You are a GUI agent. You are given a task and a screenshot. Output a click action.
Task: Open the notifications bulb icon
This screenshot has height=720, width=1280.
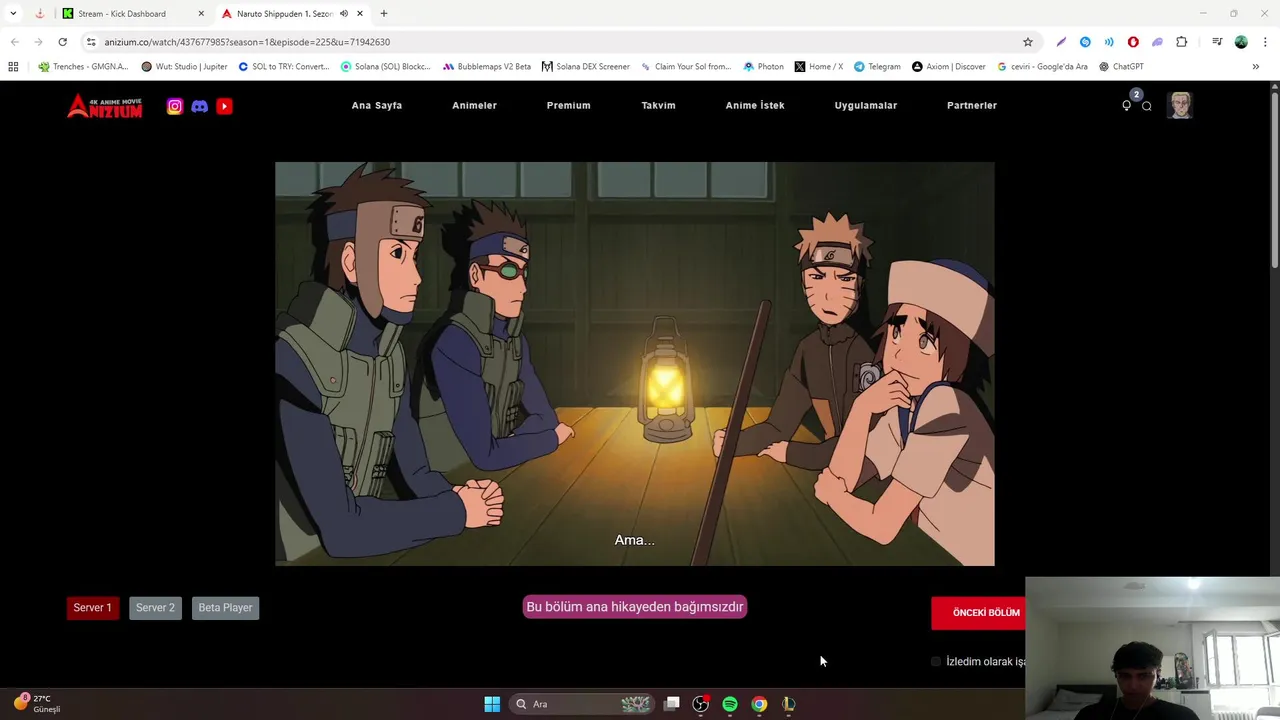[1127, 106]
